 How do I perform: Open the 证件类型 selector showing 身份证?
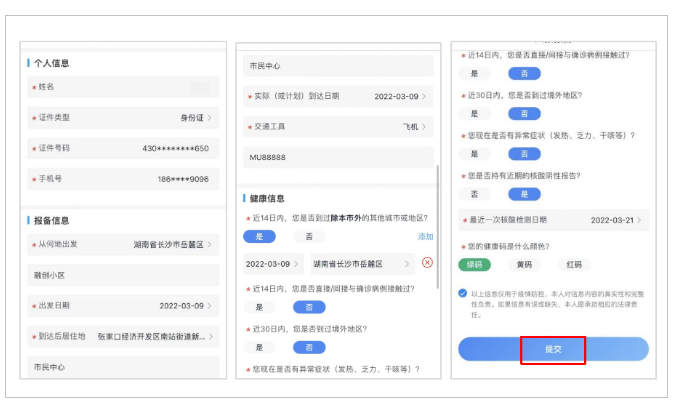pos(125,118)
